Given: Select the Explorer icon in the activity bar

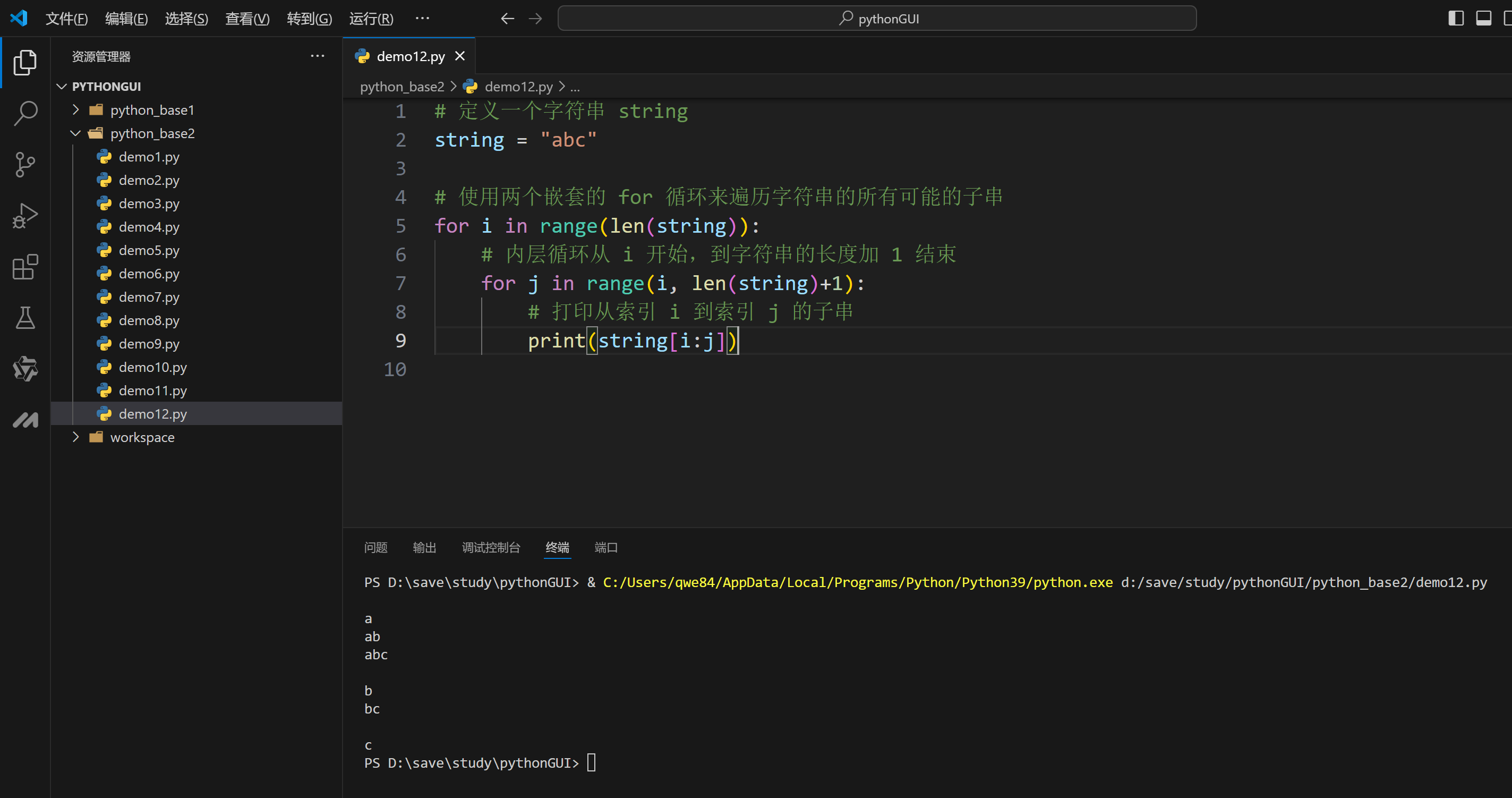Looking at the screenshot, I should click(x=25, y=62).
